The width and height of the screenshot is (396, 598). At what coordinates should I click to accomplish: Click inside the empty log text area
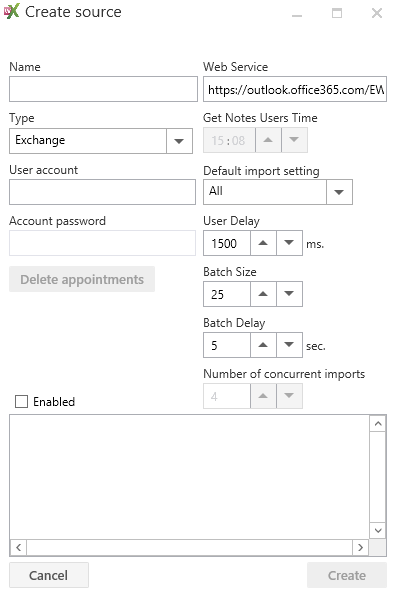click(x=189, y=477)
